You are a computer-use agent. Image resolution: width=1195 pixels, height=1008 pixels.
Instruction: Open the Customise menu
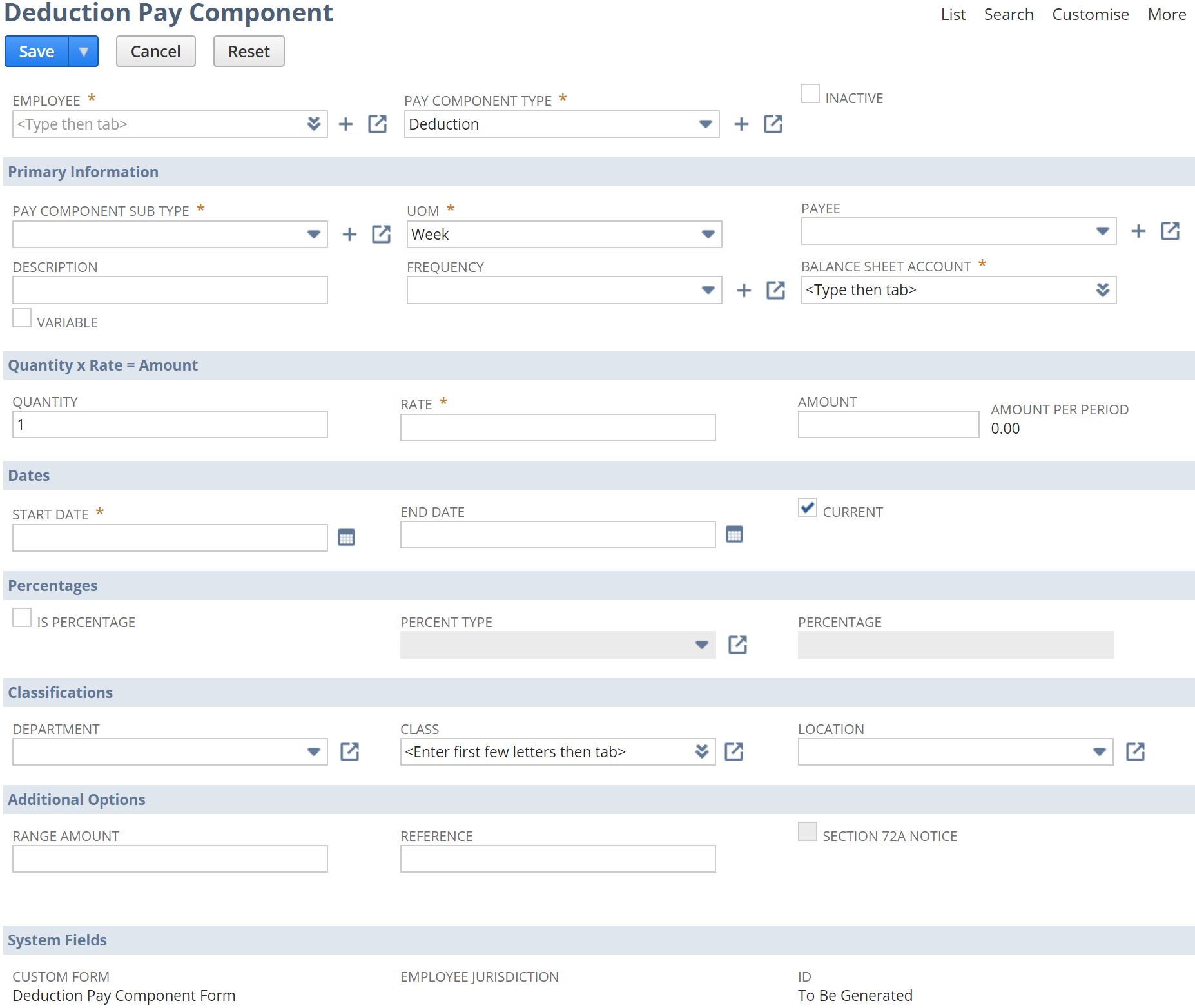tap(1089, 14)
